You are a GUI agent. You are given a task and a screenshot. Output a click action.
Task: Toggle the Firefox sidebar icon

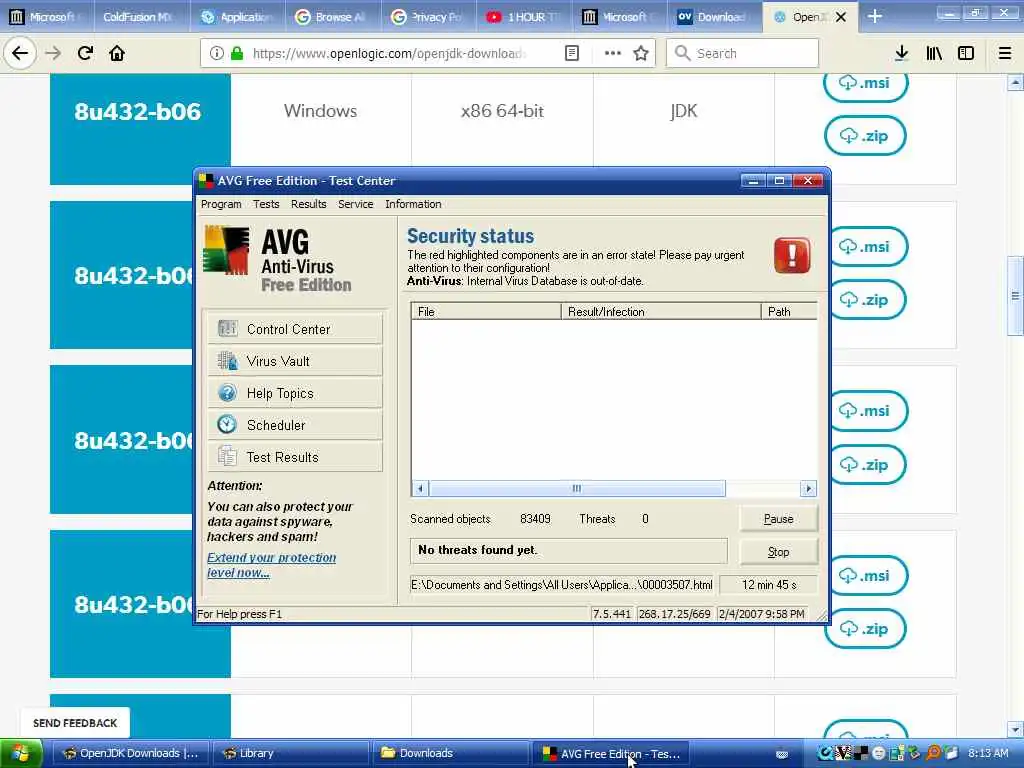pos(966,53)
